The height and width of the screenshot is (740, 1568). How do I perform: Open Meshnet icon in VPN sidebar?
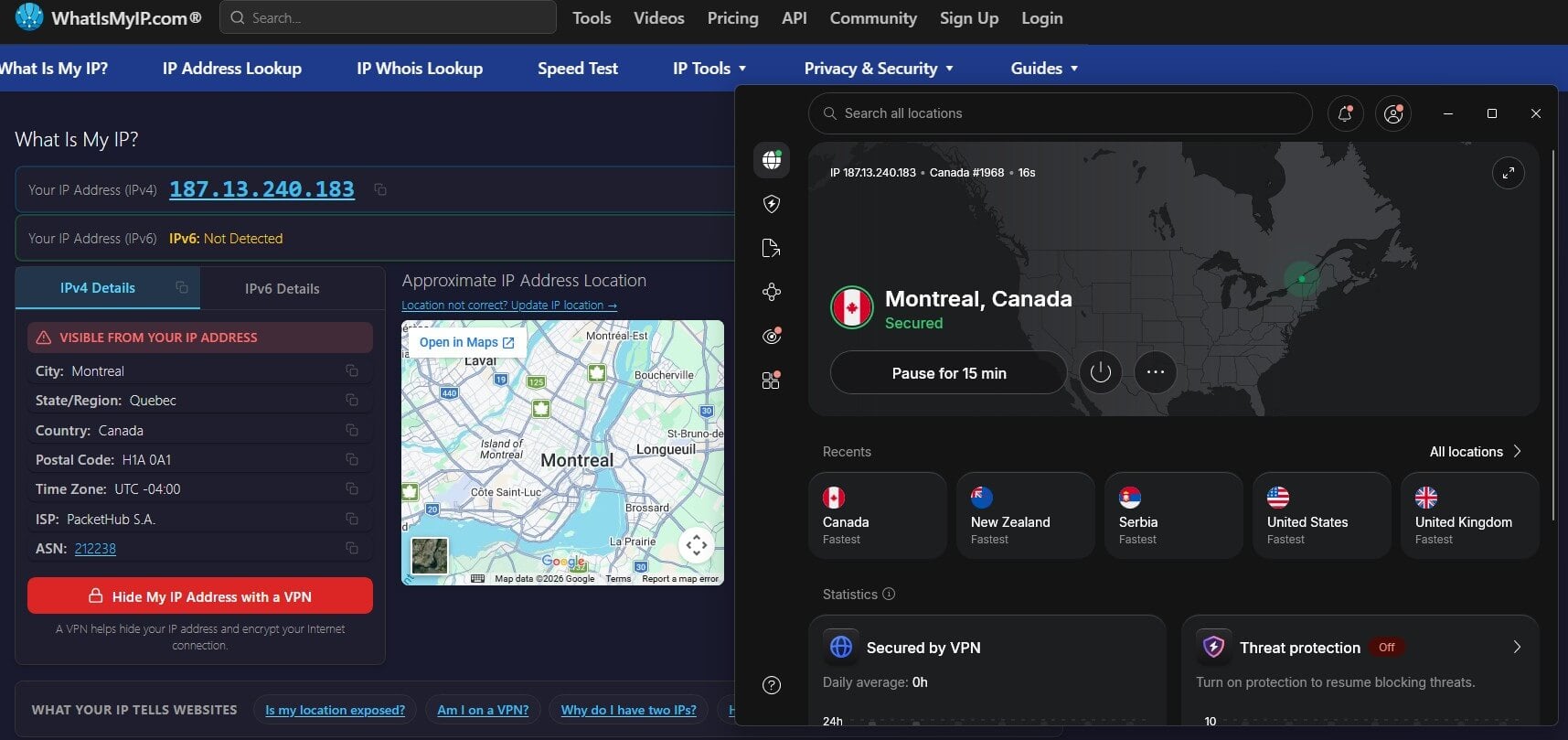[772, 292]
